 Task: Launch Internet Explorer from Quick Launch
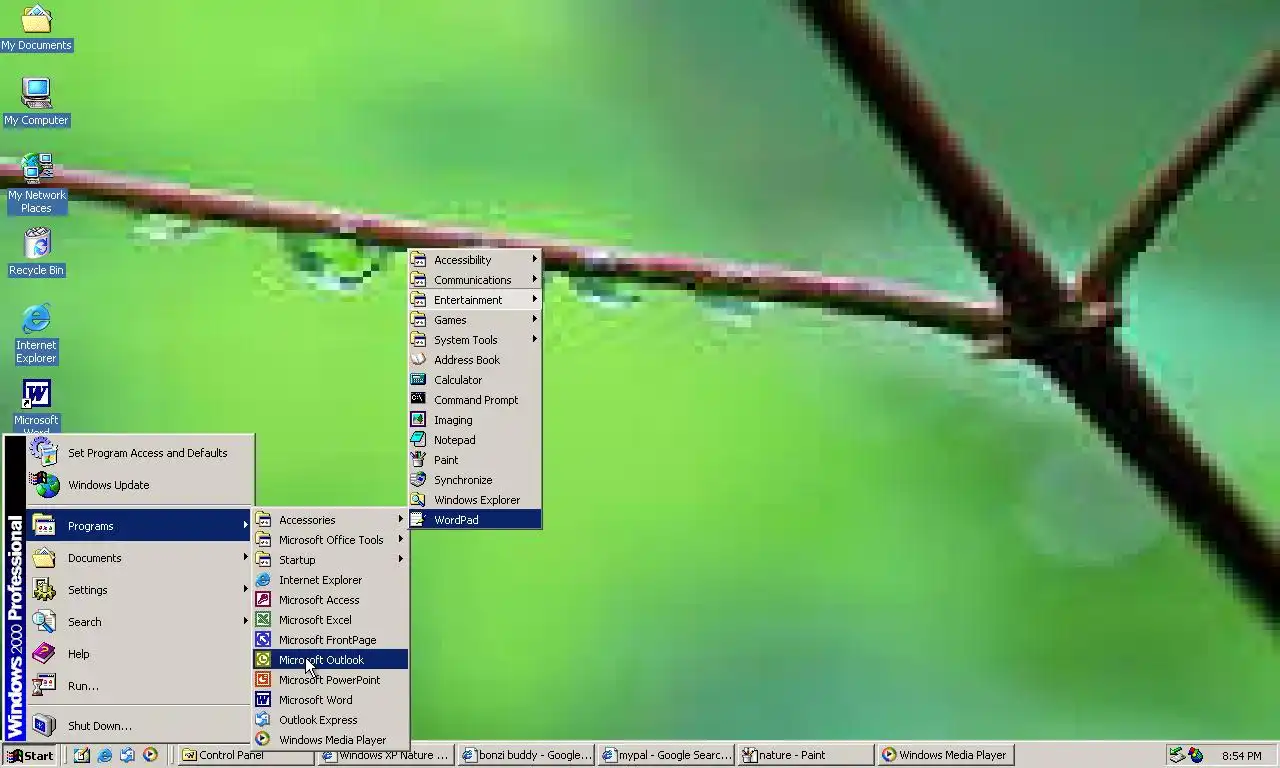(x=104, y=755)
